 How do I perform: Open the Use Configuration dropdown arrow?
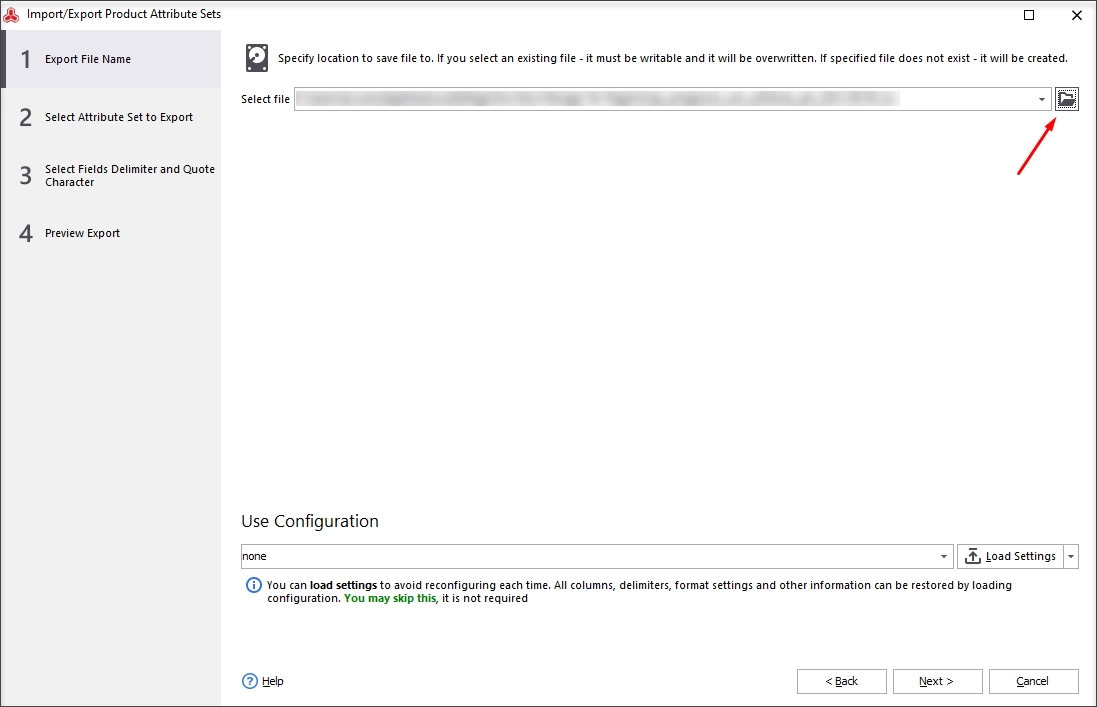point(944,557)
